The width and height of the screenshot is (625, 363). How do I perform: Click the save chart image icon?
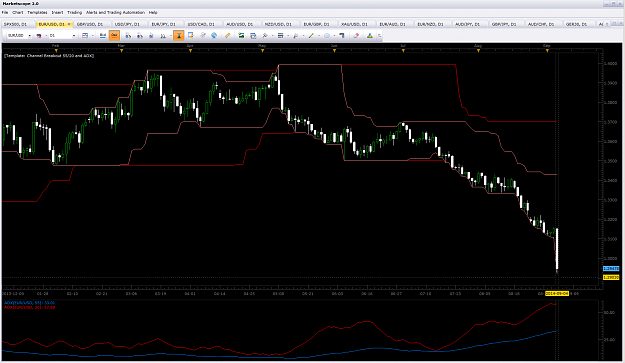pyautogui.click(x=241, y=35)
